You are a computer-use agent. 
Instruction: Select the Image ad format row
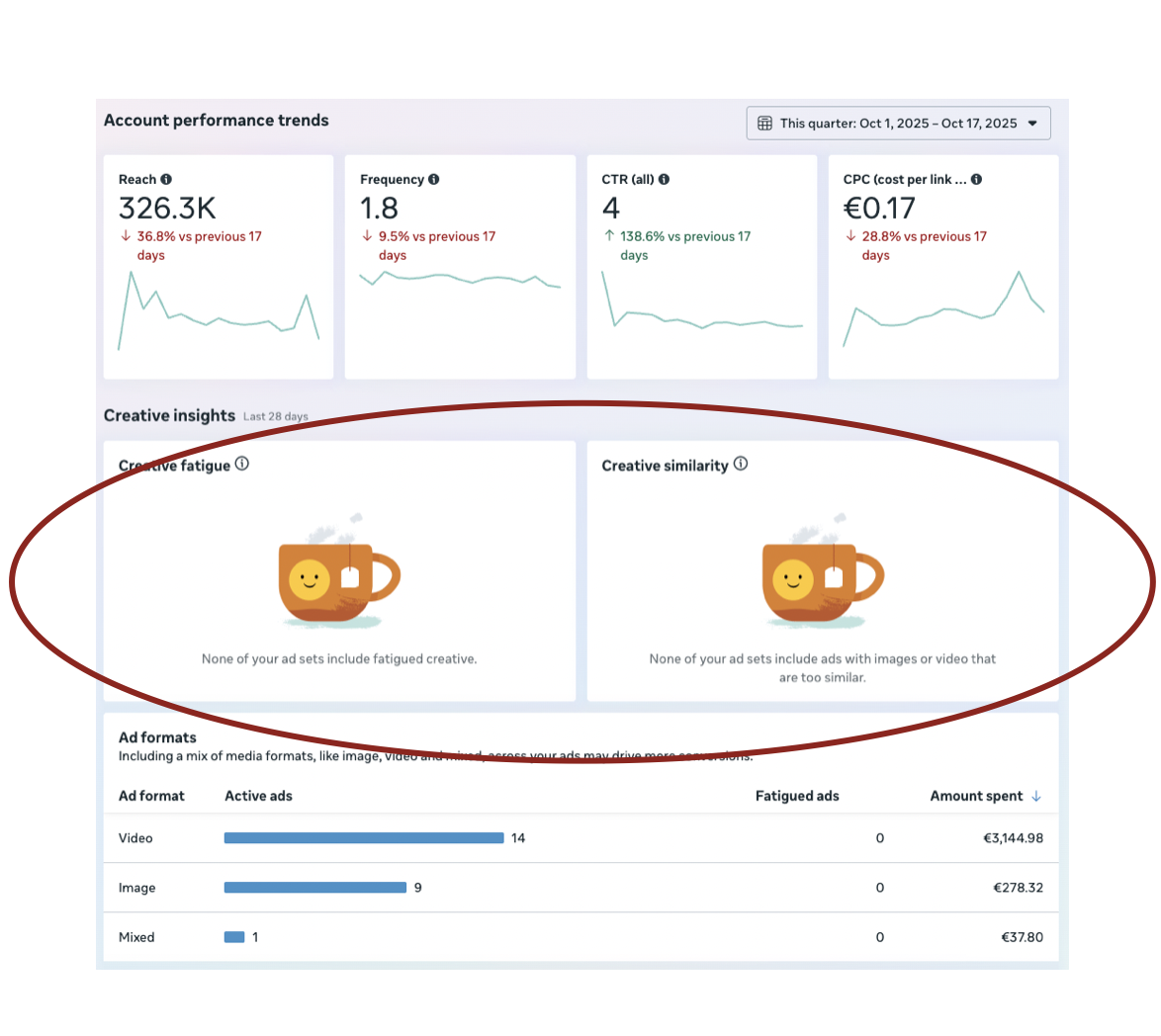137,888
